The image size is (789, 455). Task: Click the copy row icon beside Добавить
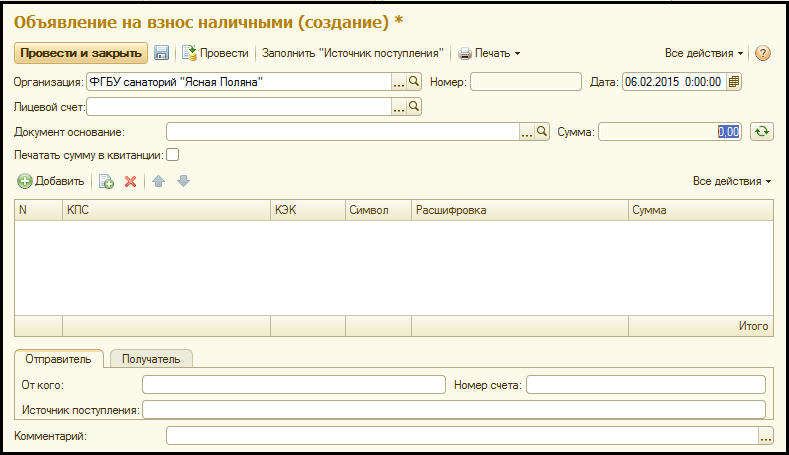click(x=106, y=181)
